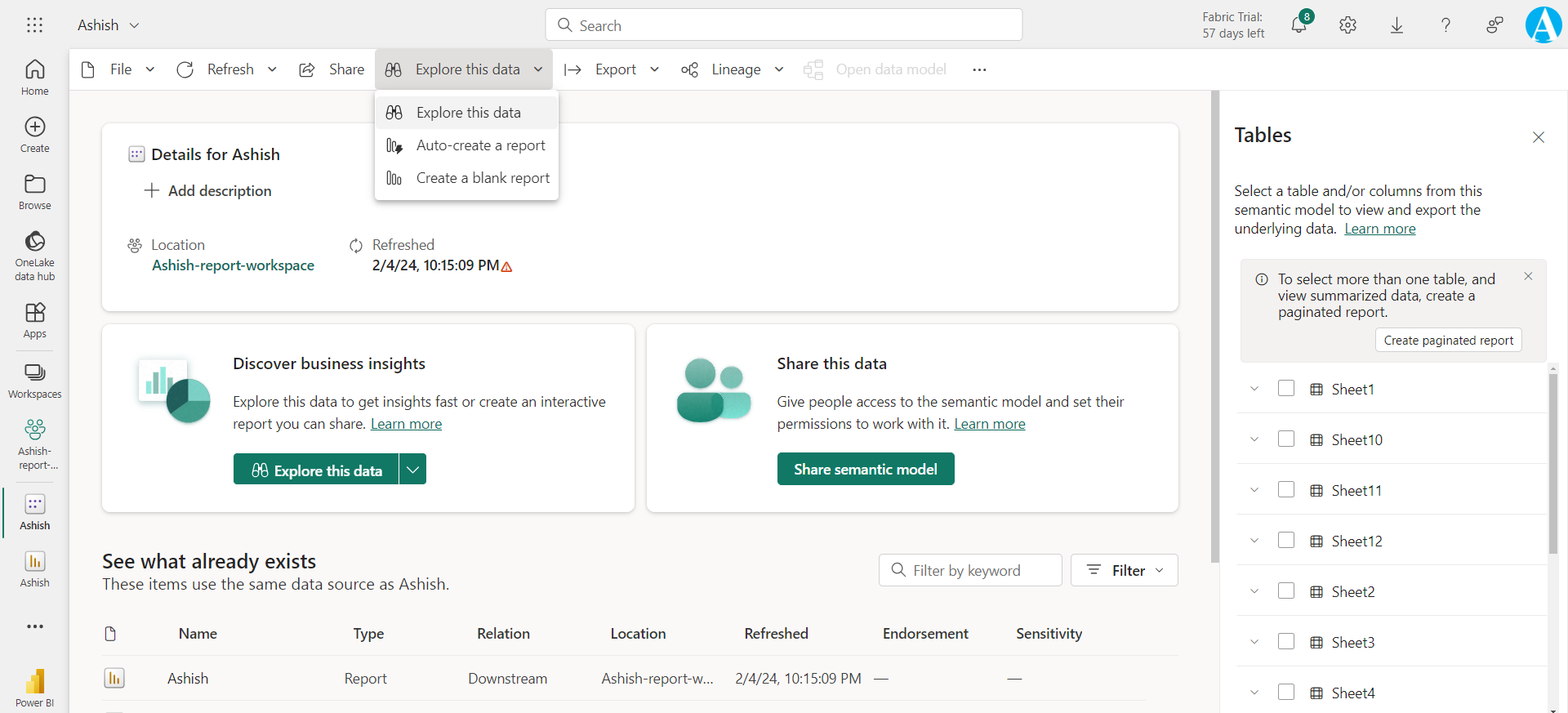Screen dimensions: 1568x713
Task: Open the Filter dropdown
Action: pos(1124,570)
